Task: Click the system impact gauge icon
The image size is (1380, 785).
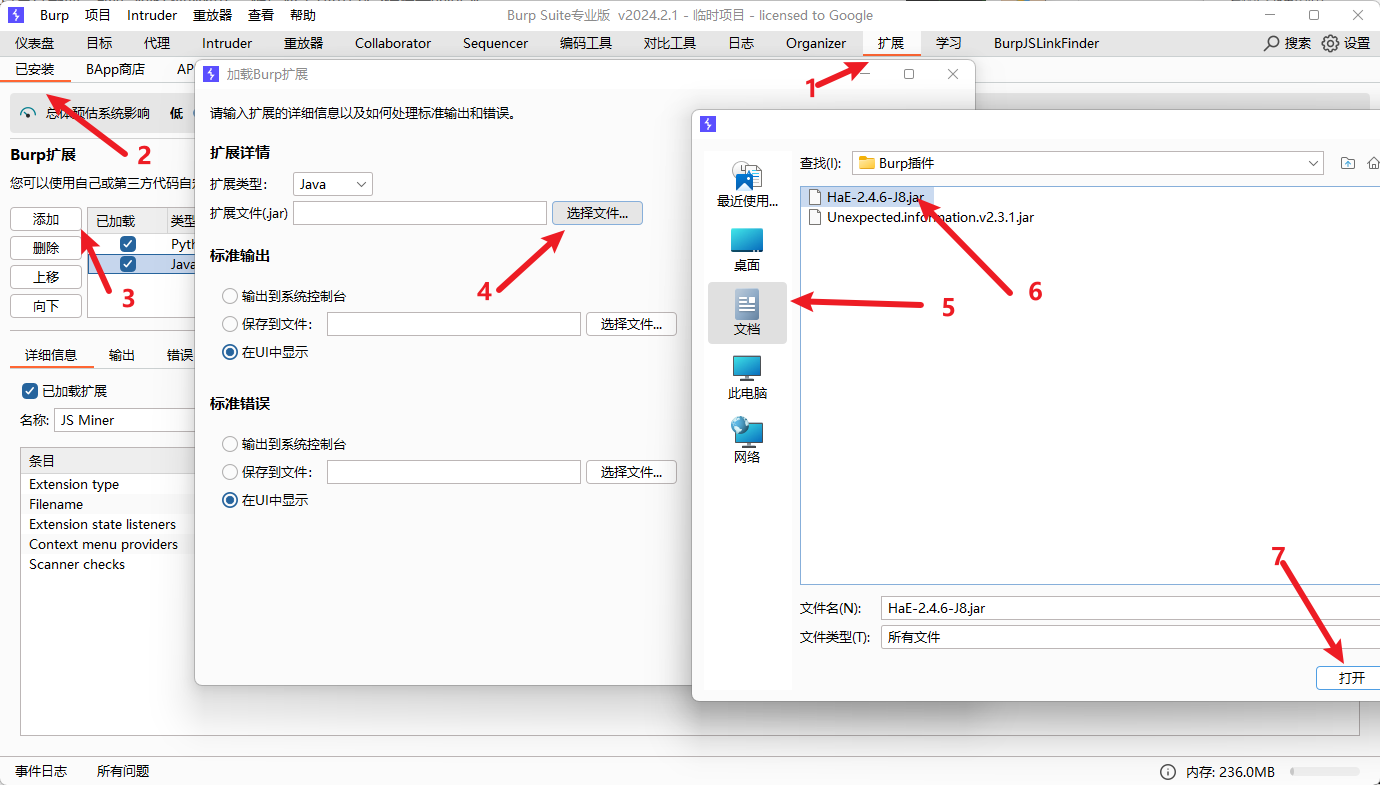Action: [28, 113]
